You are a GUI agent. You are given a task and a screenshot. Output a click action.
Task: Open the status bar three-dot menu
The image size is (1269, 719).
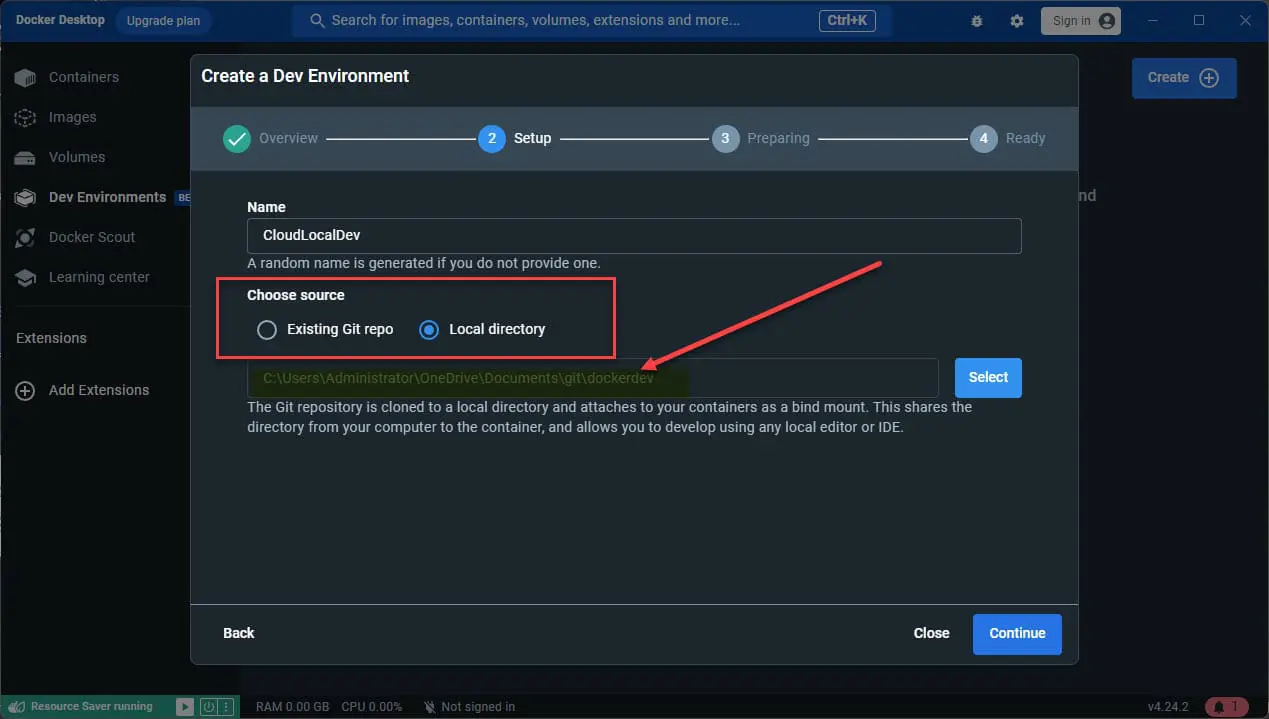point(228,706)
